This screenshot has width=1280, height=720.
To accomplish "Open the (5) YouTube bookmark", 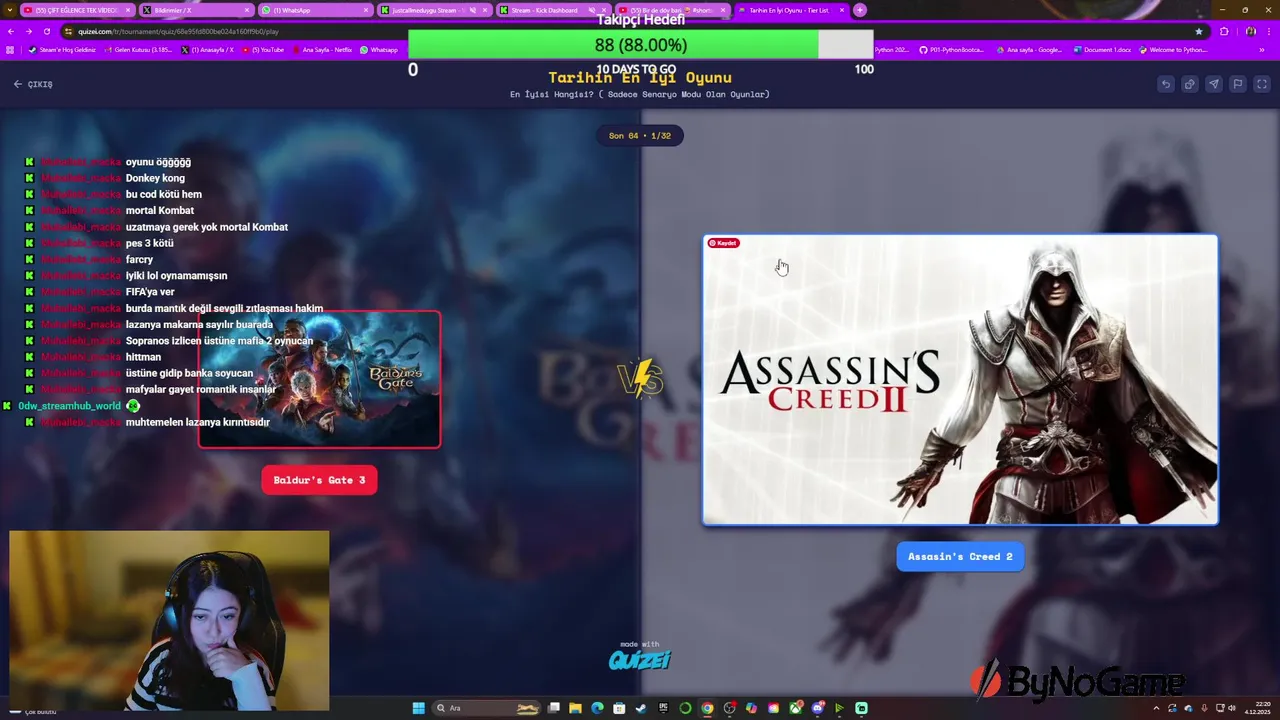I will [x=262, y=50].
